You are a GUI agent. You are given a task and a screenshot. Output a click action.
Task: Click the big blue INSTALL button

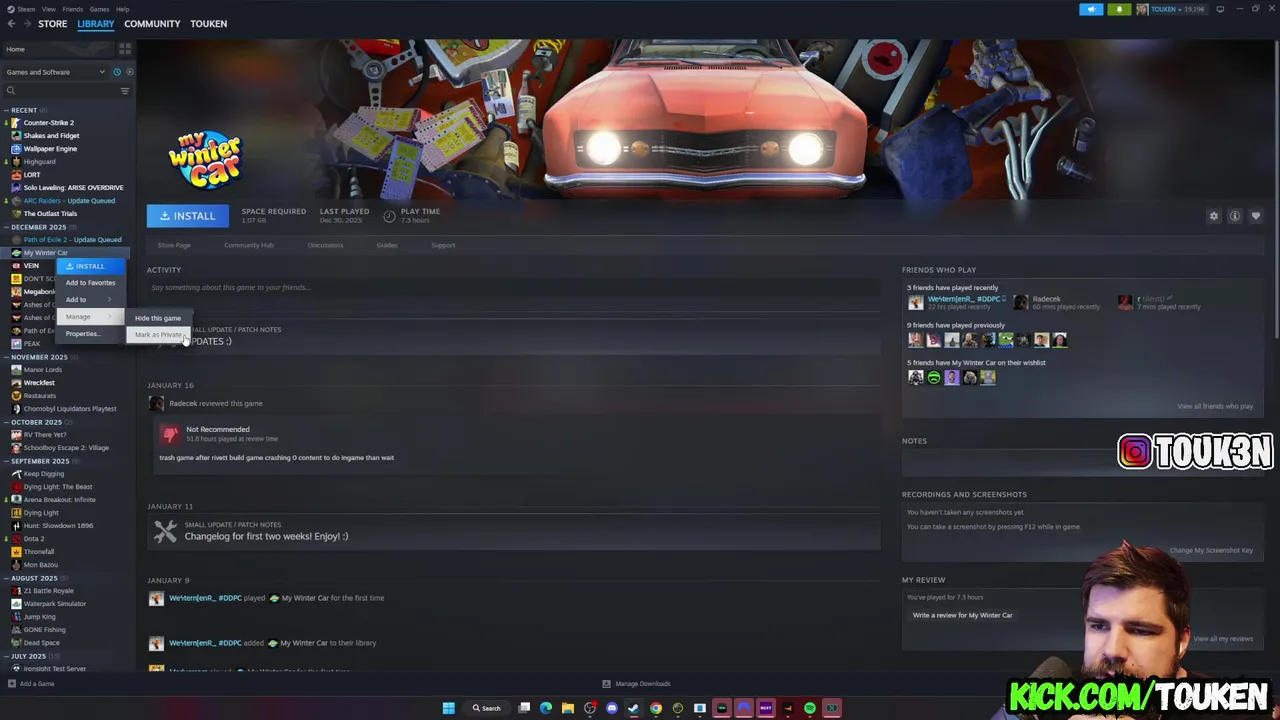point(188,216)
